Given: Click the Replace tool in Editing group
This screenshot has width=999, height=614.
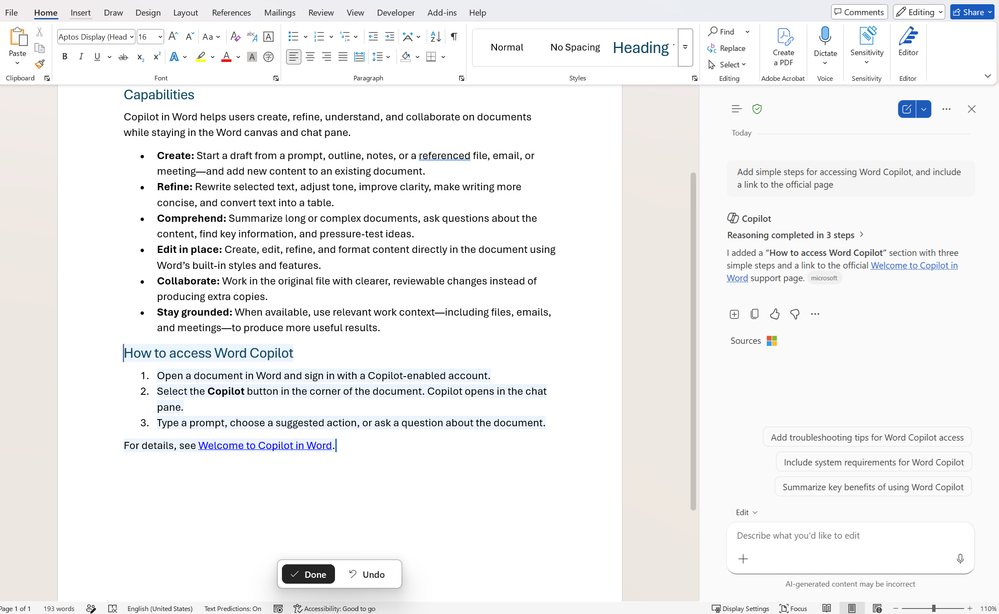Looking at the screenshot, I should (726, 48).
